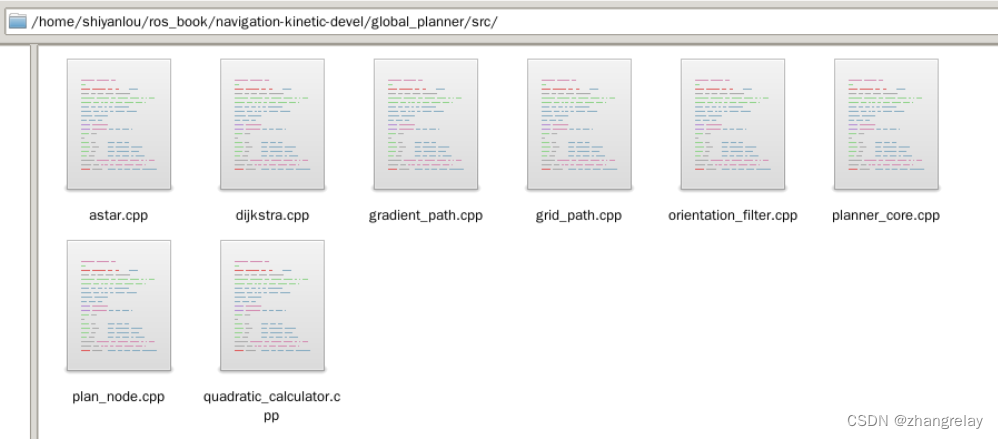Select the gradient_path.cpp file icon

[x=426, y=124]
